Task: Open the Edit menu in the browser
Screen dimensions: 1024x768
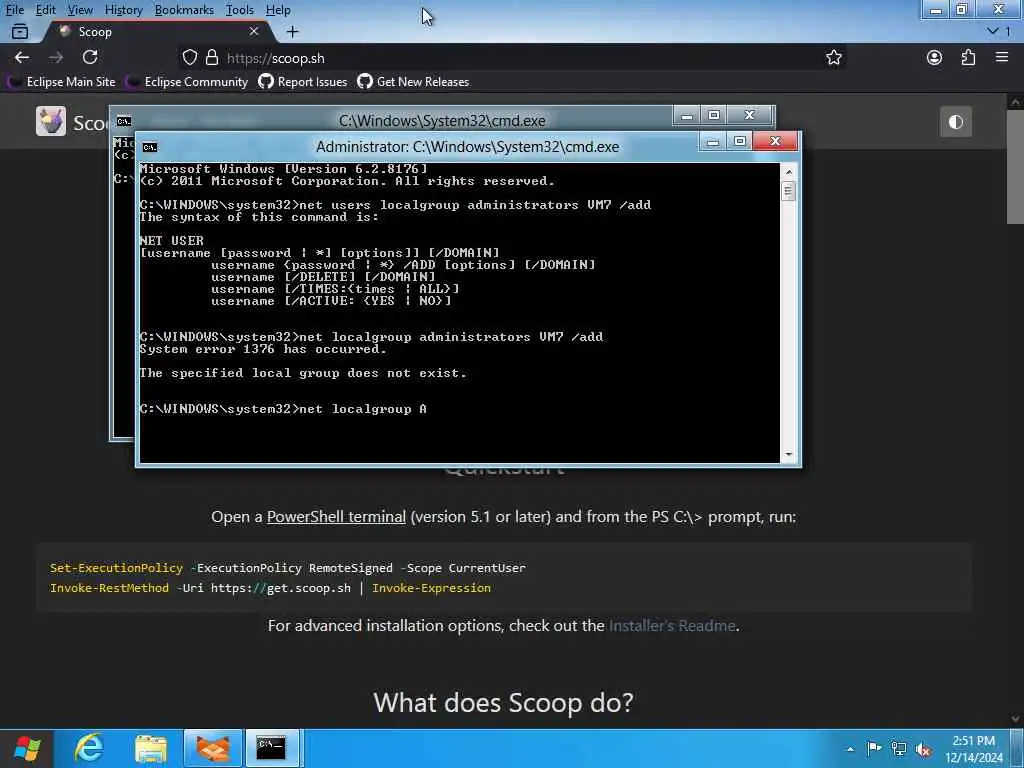Action: 45,10
